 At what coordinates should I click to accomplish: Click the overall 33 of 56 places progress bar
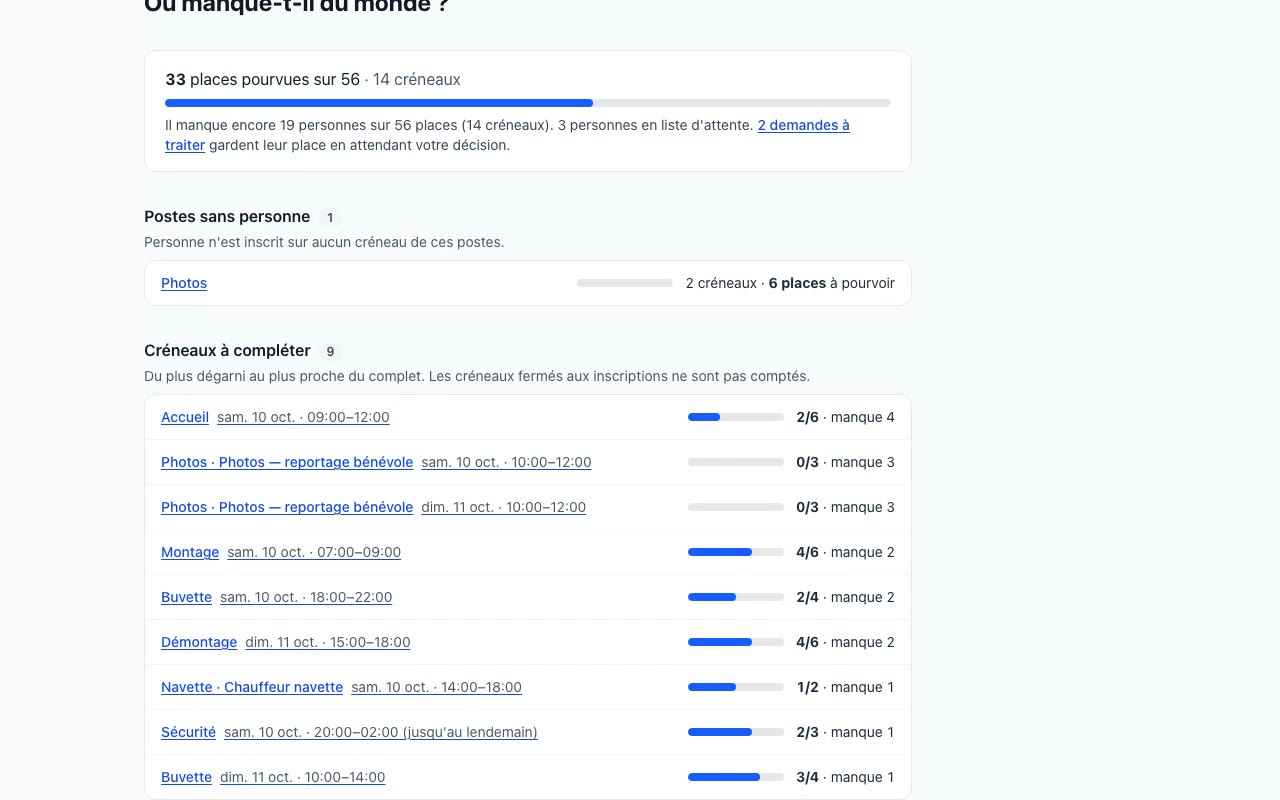click(528, 103)
